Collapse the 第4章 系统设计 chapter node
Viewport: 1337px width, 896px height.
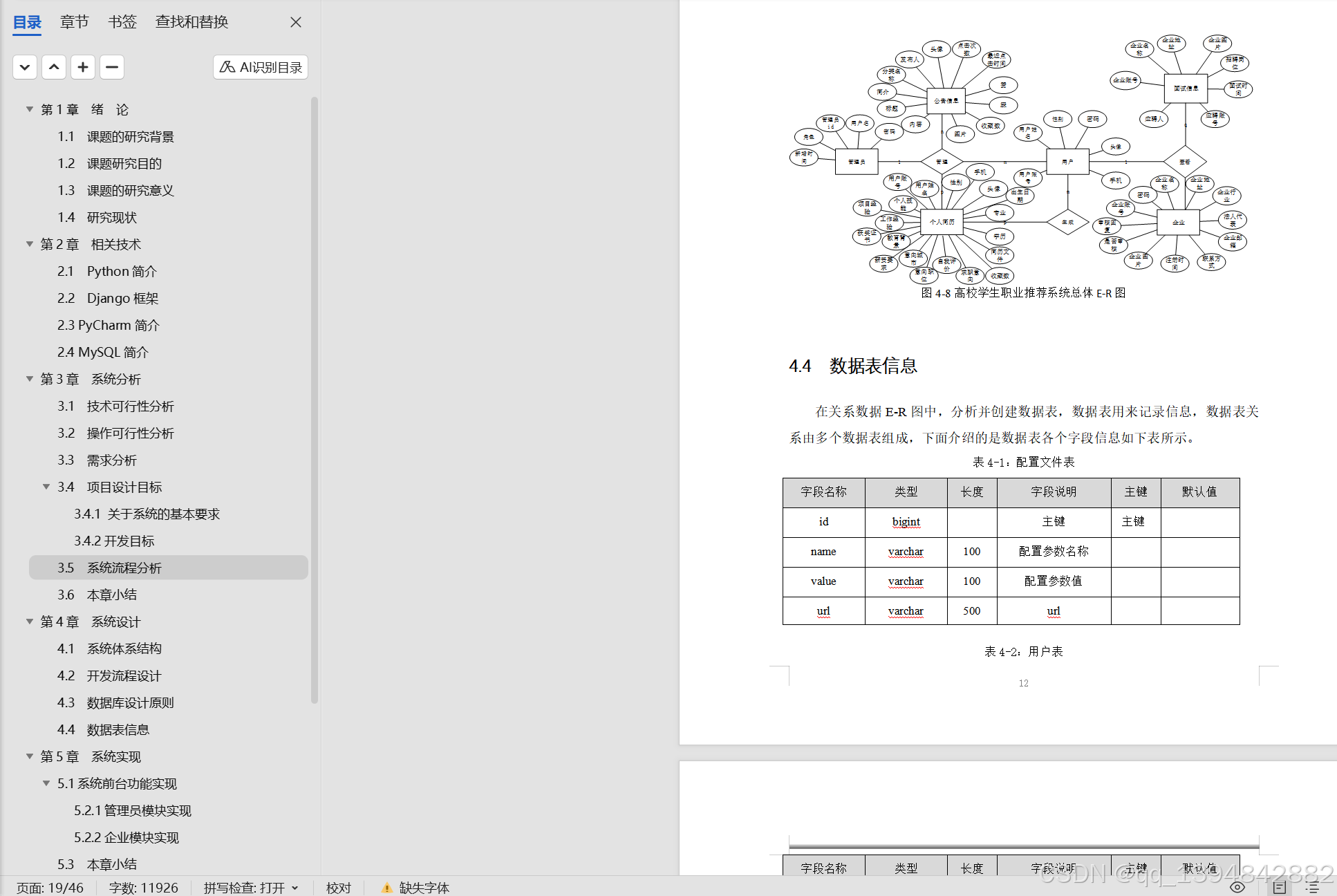tap(30, 622)
